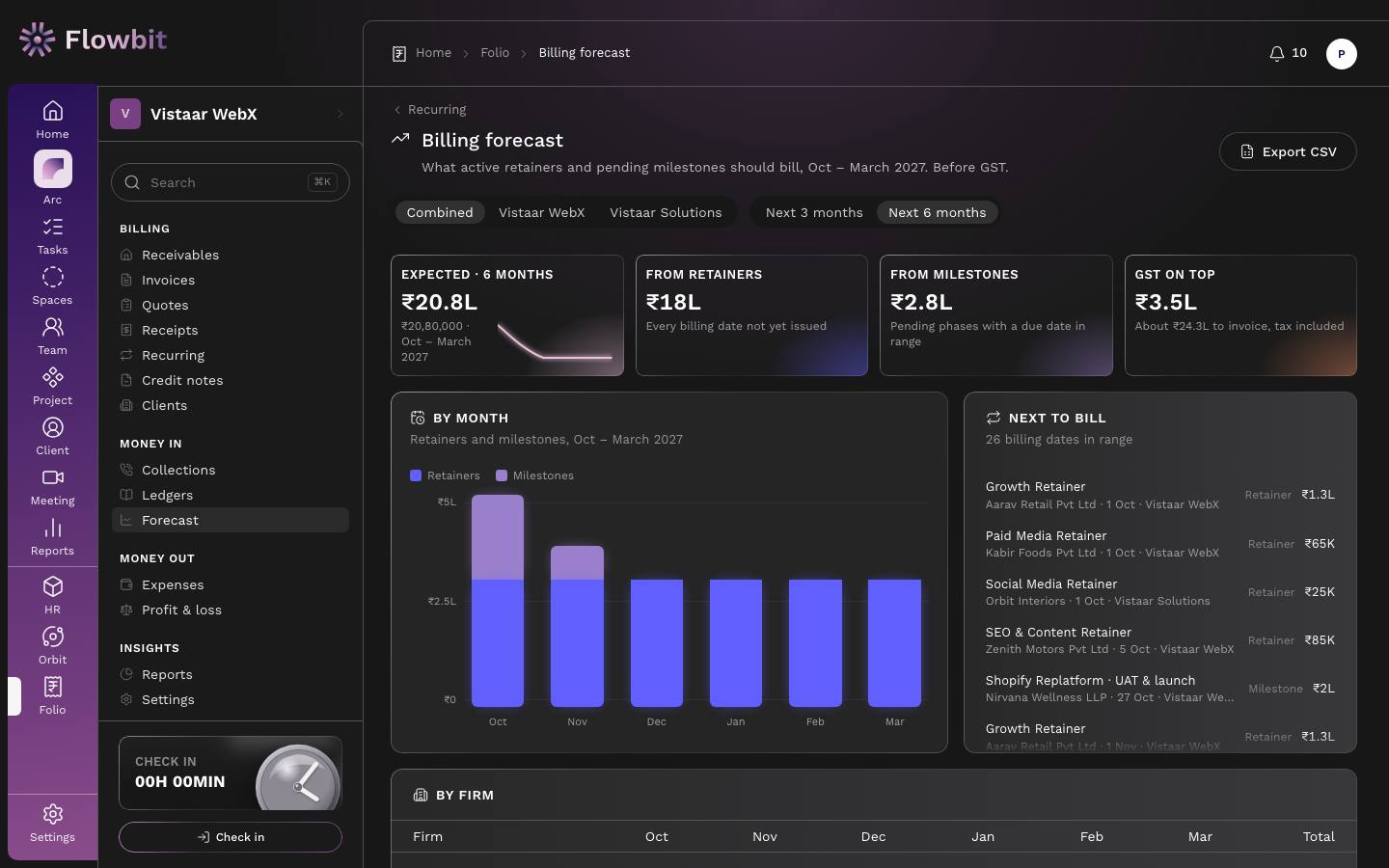Open Credit notes in the Billing menu
The width and height of the screenshot is (1389, 868).
click(230, 380)
